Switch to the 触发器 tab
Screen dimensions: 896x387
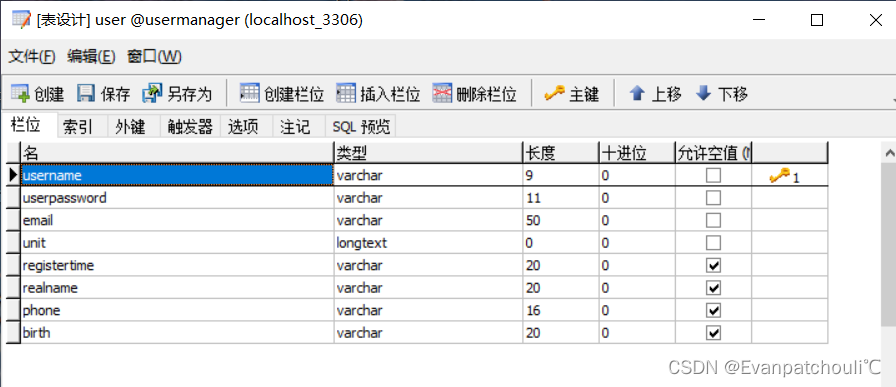pyautogui.click(x=190, y=126)
